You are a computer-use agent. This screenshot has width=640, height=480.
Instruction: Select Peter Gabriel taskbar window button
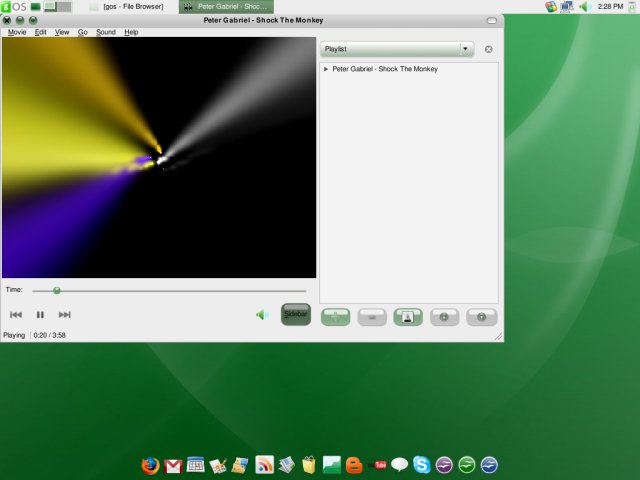[x=226, y=7]
